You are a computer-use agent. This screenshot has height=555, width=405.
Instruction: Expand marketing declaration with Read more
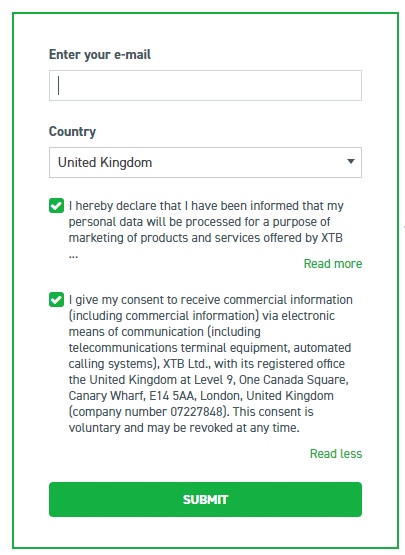333,264
